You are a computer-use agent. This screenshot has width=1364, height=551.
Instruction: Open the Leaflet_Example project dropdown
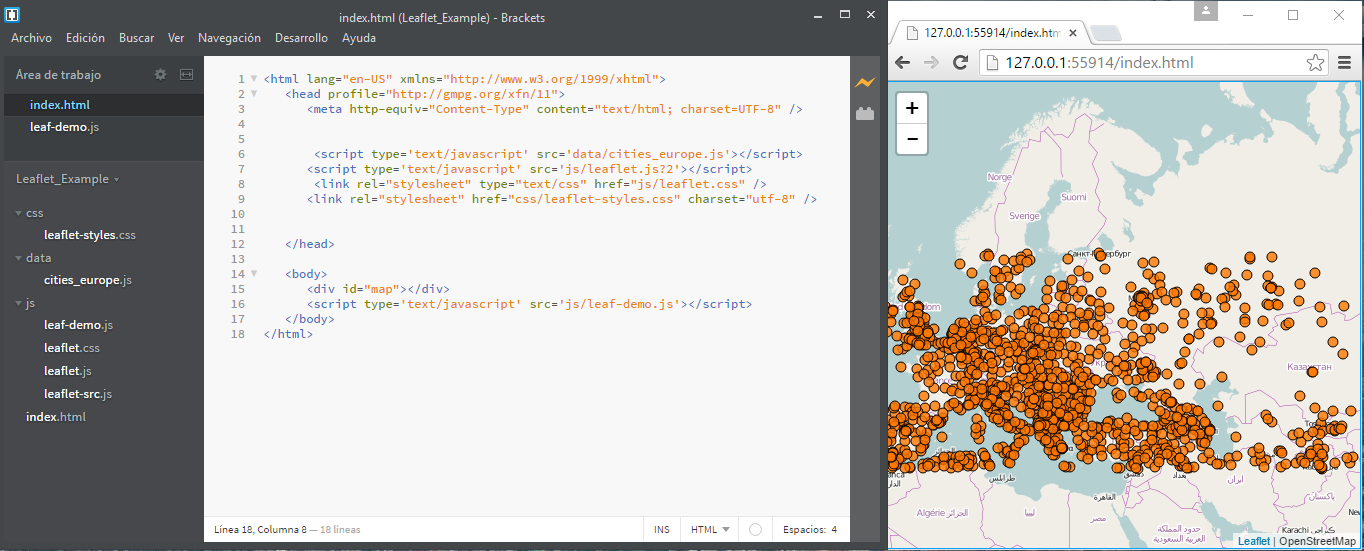click(67, 179)
